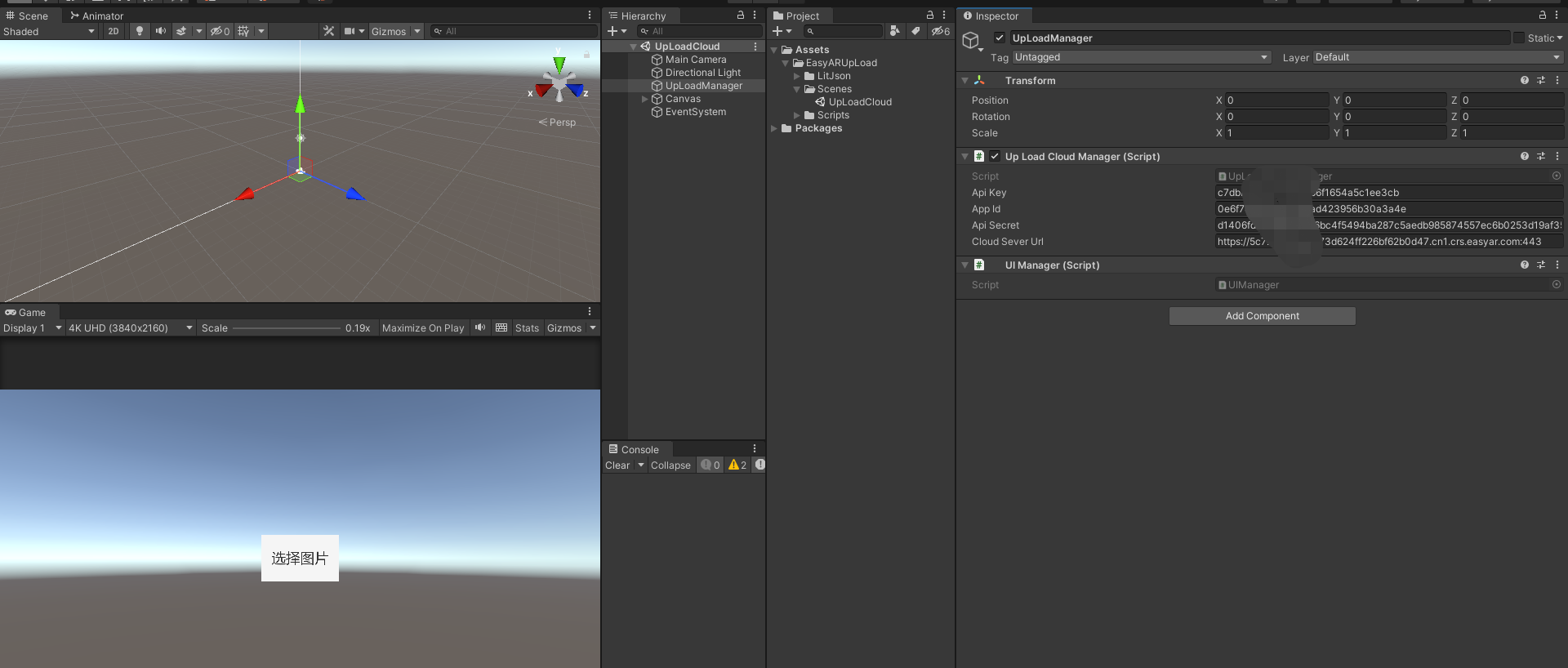Toggle Collapse in Console
Image resolution: width=1568 pixels, height=668 pixels.
click(670, 465)
